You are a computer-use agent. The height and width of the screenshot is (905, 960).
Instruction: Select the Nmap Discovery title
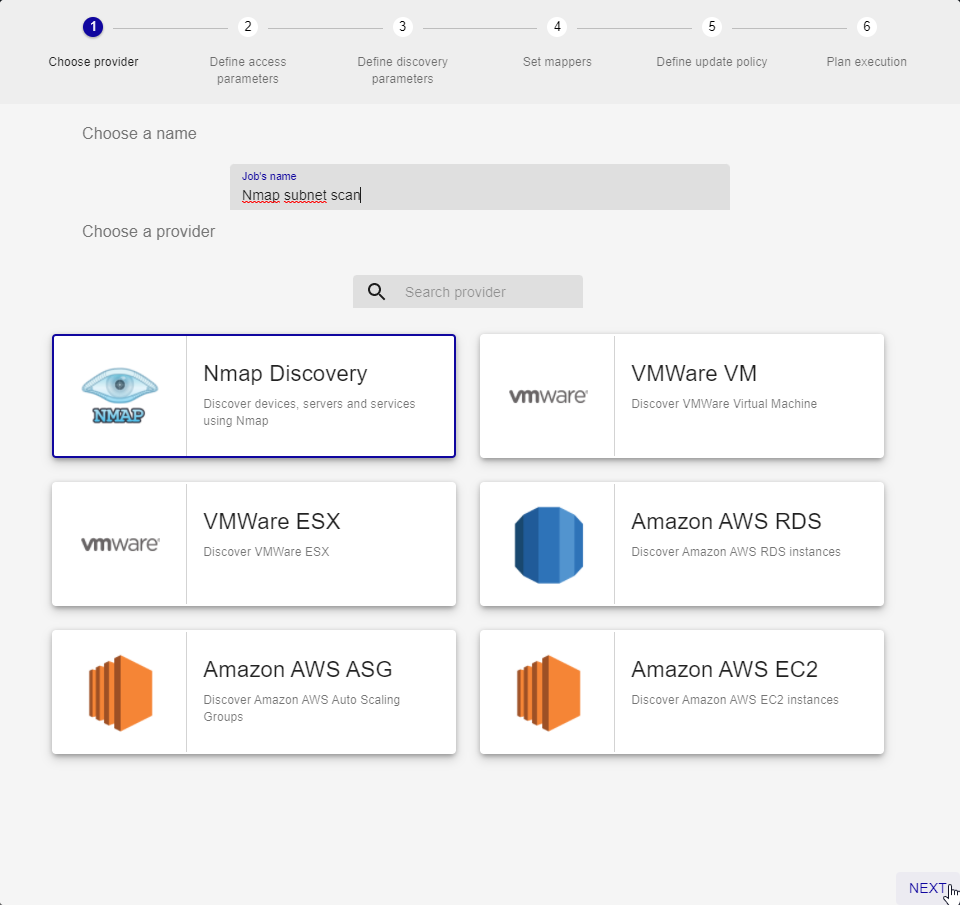pyautogui.click(x=285, y=374)
